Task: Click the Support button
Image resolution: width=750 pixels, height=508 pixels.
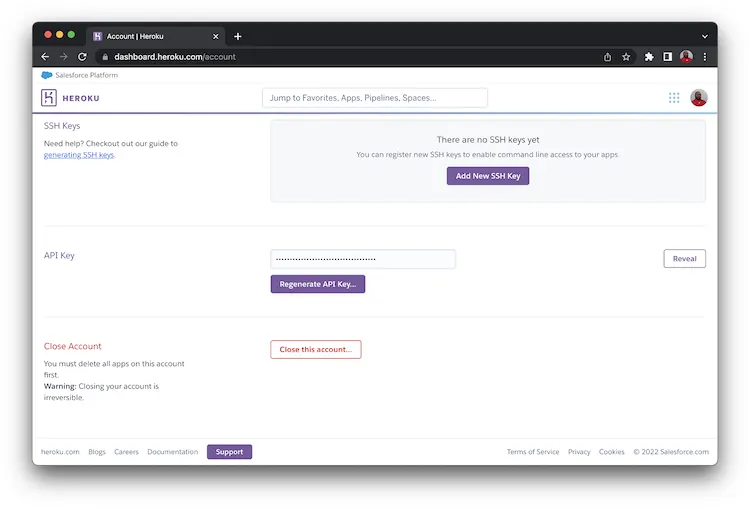Action: point(229,452)
